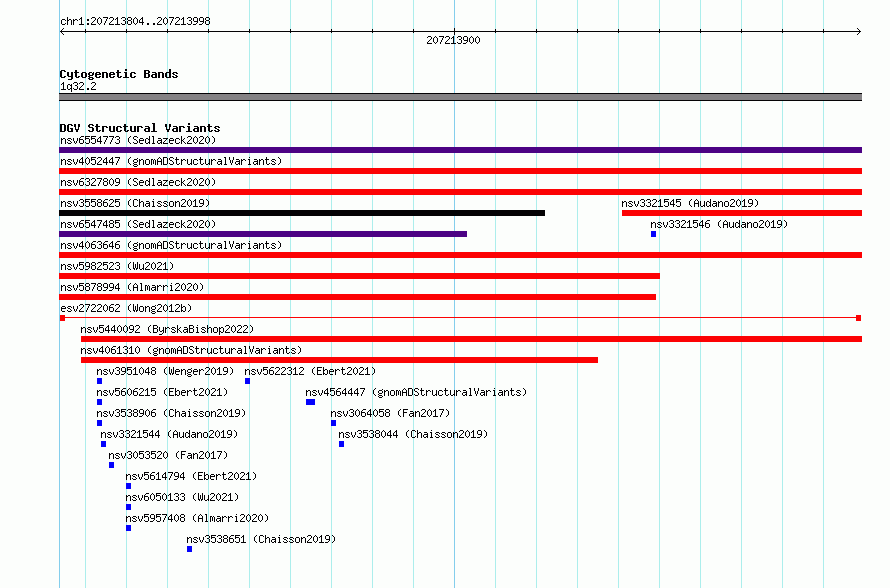Open the nsv3538651 (Chaisson2019) label

(261, 539)
